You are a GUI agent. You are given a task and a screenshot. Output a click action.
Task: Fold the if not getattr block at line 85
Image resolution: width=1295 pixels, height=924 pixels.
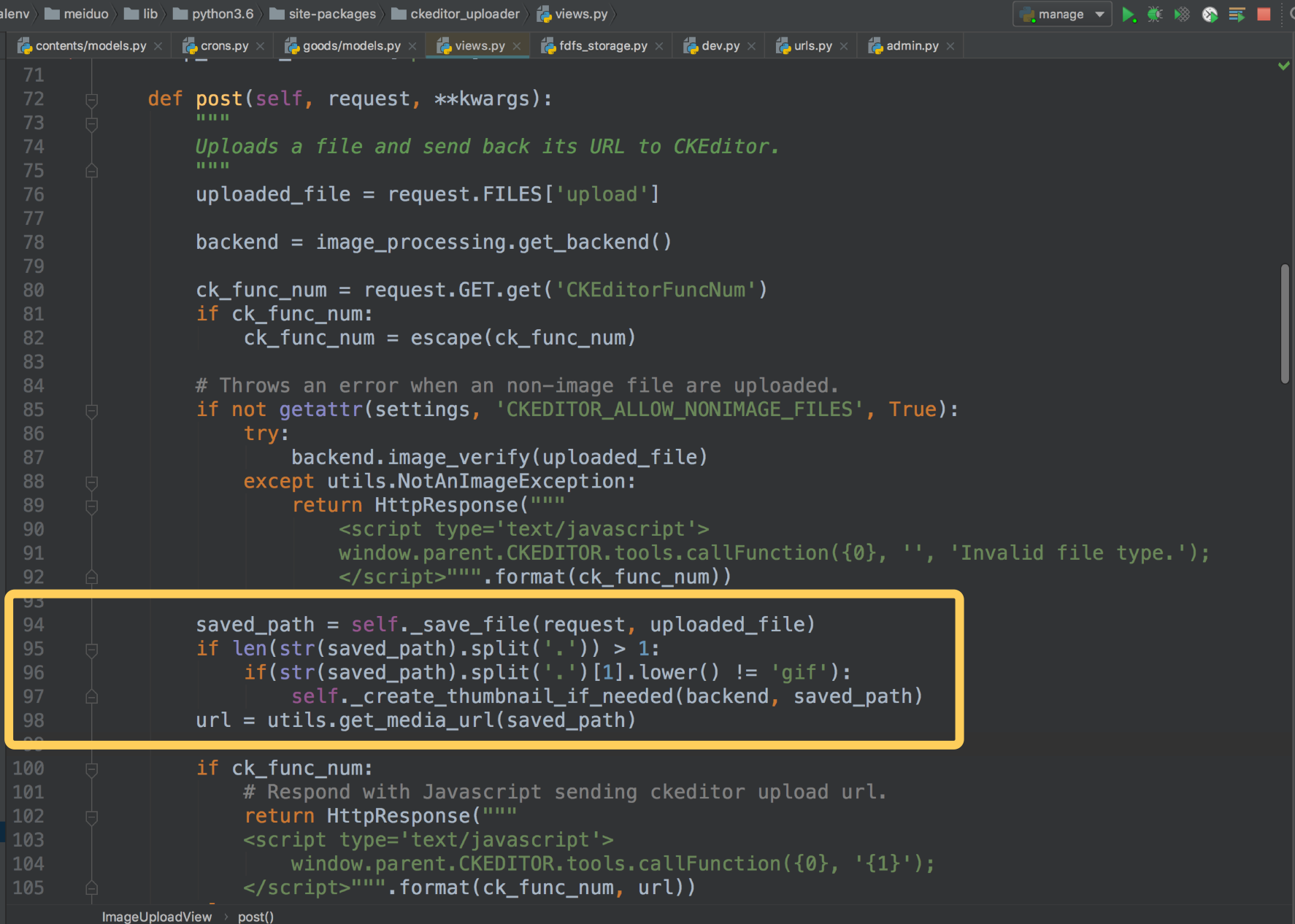pos(92,410)
